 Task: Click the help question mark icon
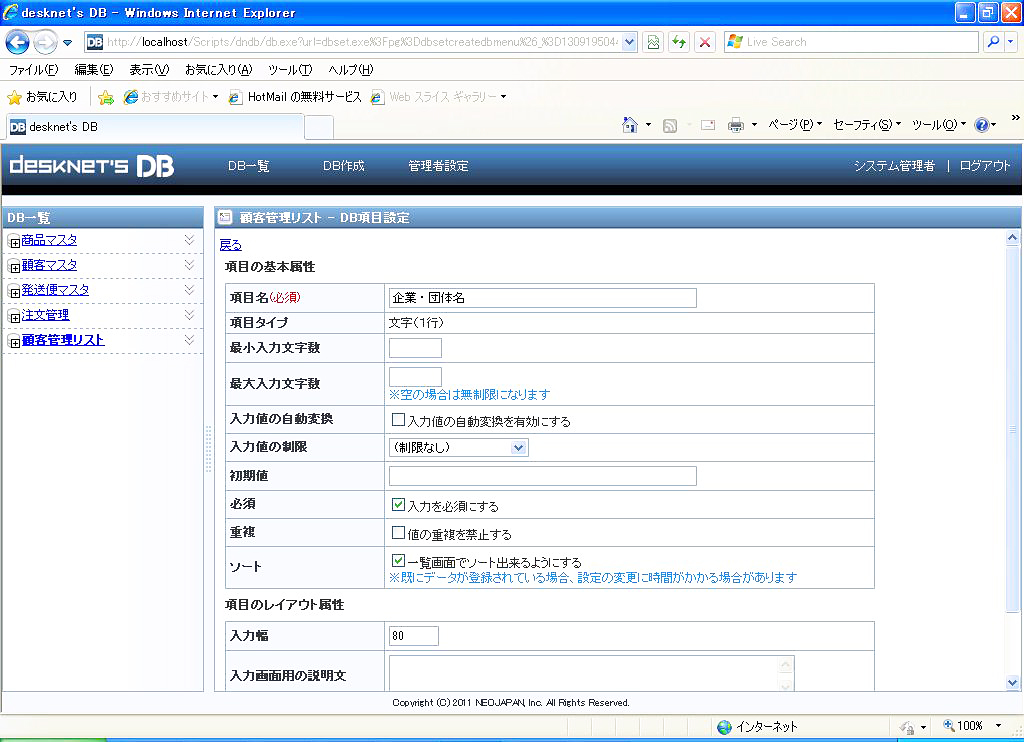click(981, 125)
